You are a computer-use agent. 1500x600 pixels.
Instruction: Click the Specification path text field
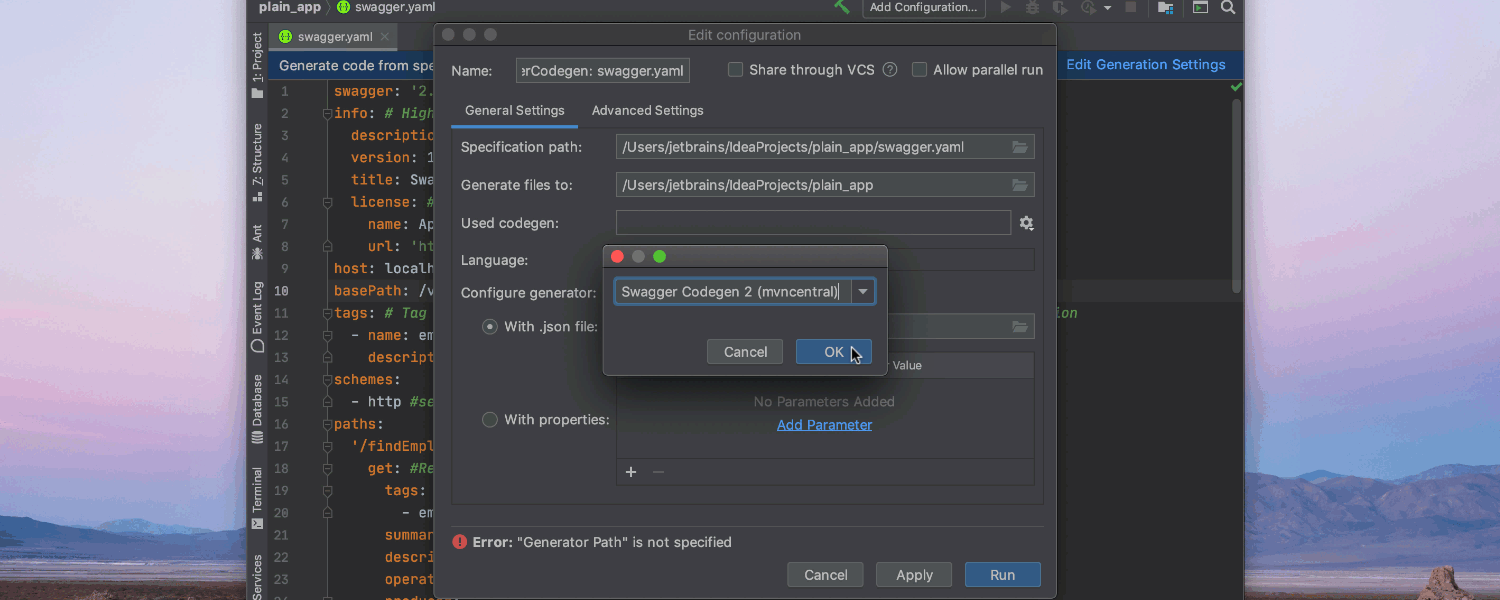[825, 147]
